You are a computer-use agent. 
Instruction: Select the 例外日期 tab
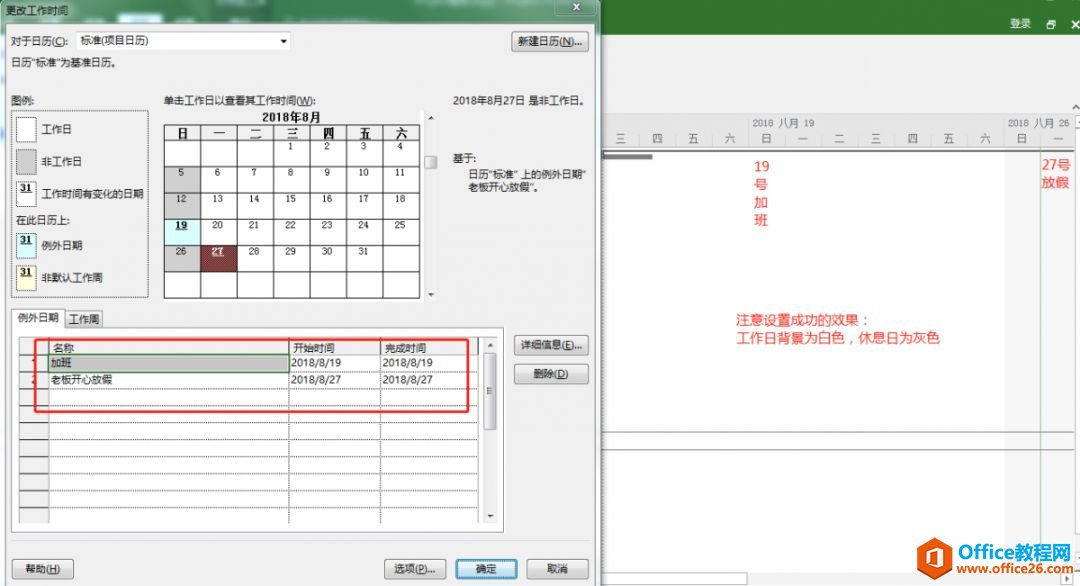click(36, 319)
